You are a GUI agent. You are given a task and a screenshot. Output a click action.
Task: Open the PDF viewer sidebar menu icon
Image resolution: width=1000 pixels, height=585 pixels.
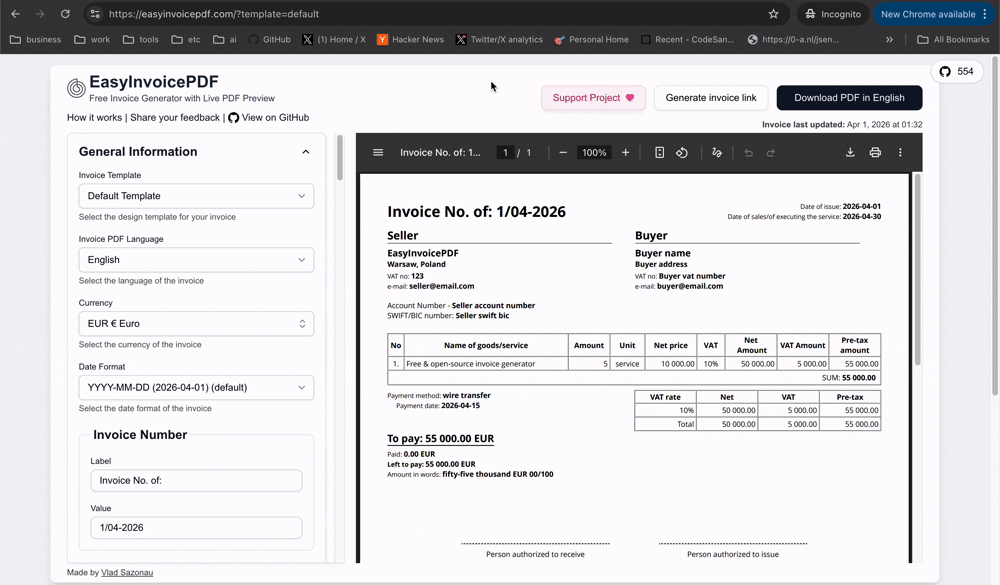[378, 152]
